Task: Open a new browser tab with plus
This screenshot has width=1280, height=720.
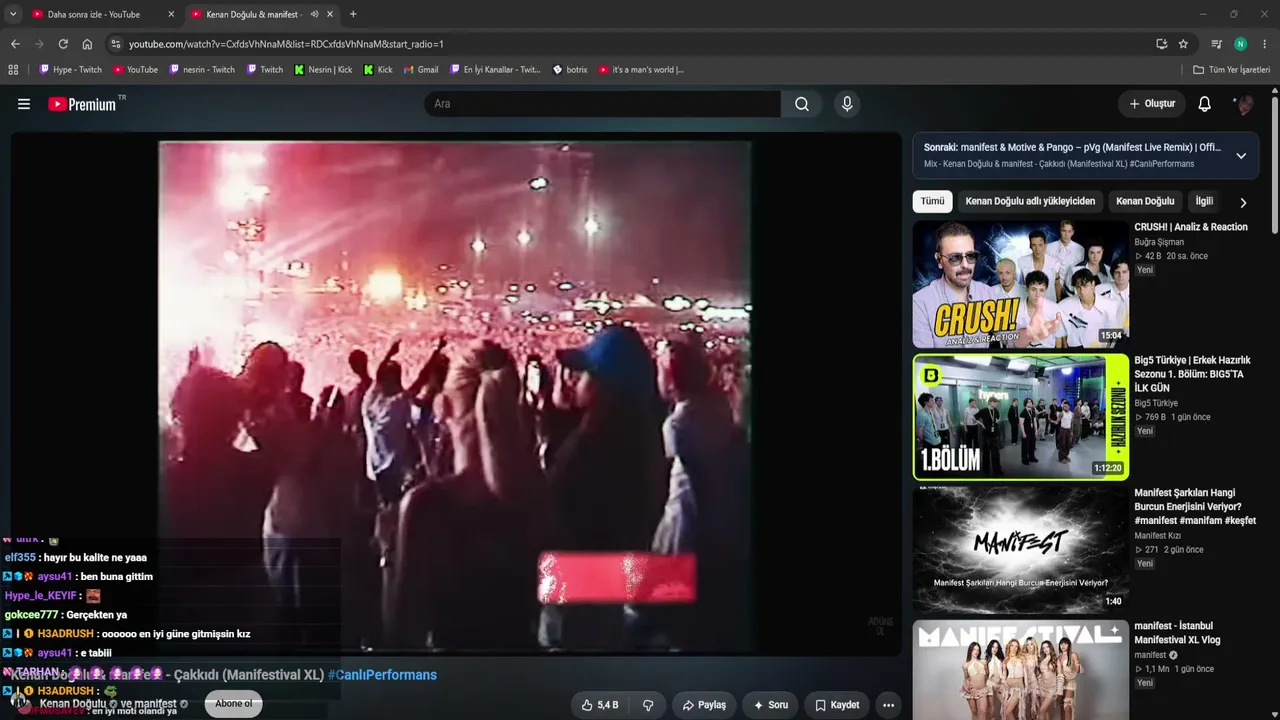Action: [x=353, y=14]
